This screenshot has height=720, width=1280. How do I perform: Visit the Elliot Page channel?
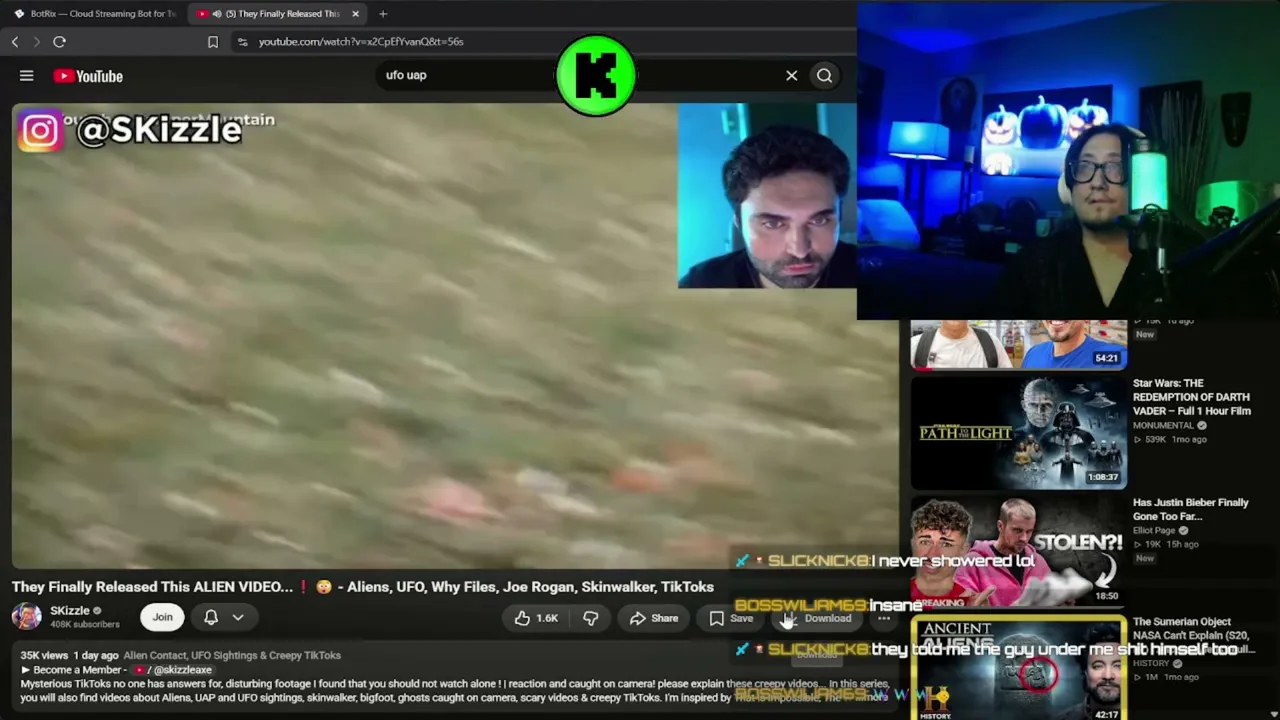1154,530
